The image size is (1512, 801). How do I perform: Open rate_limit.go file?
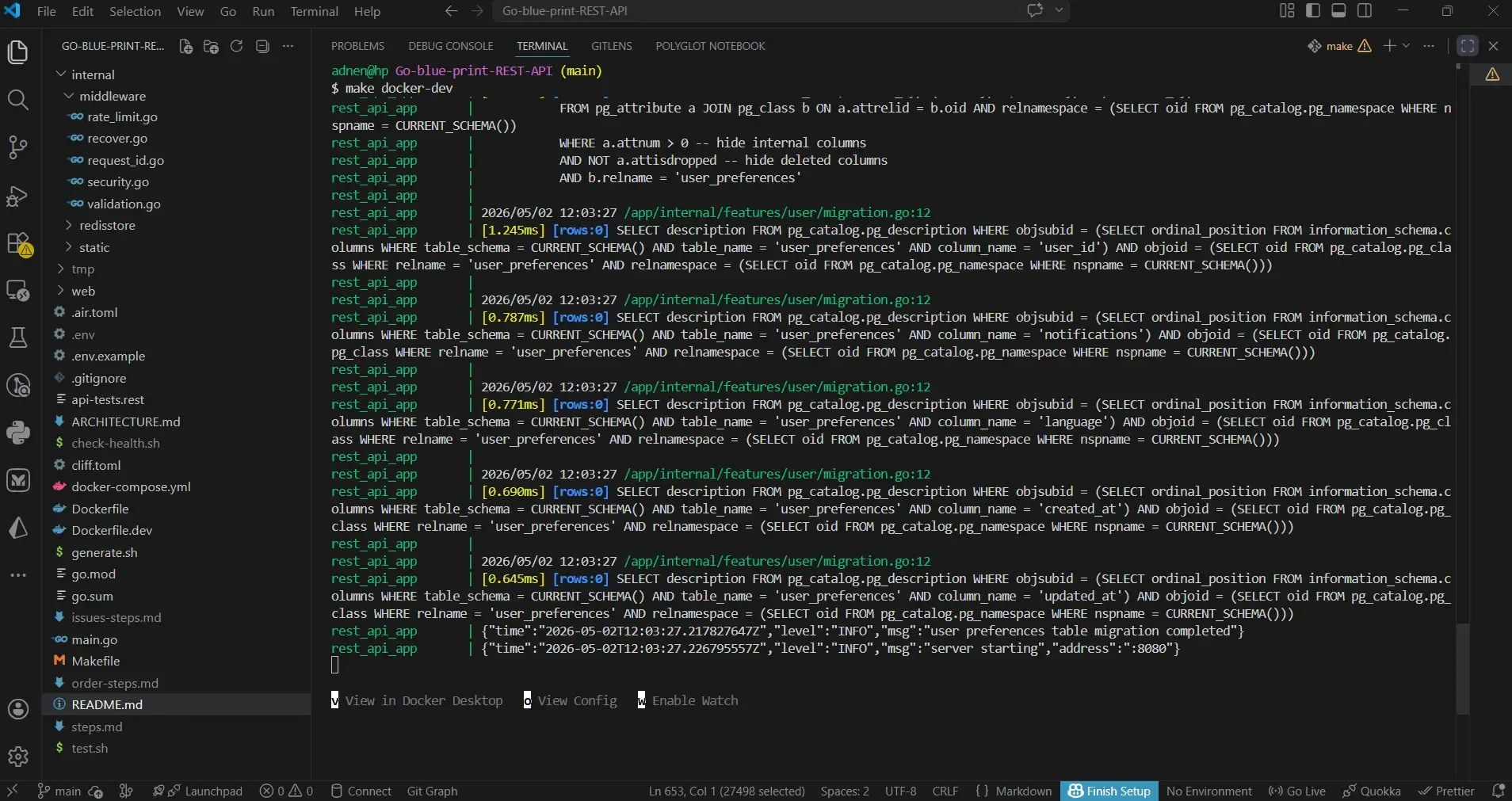[x=122, y=117]
